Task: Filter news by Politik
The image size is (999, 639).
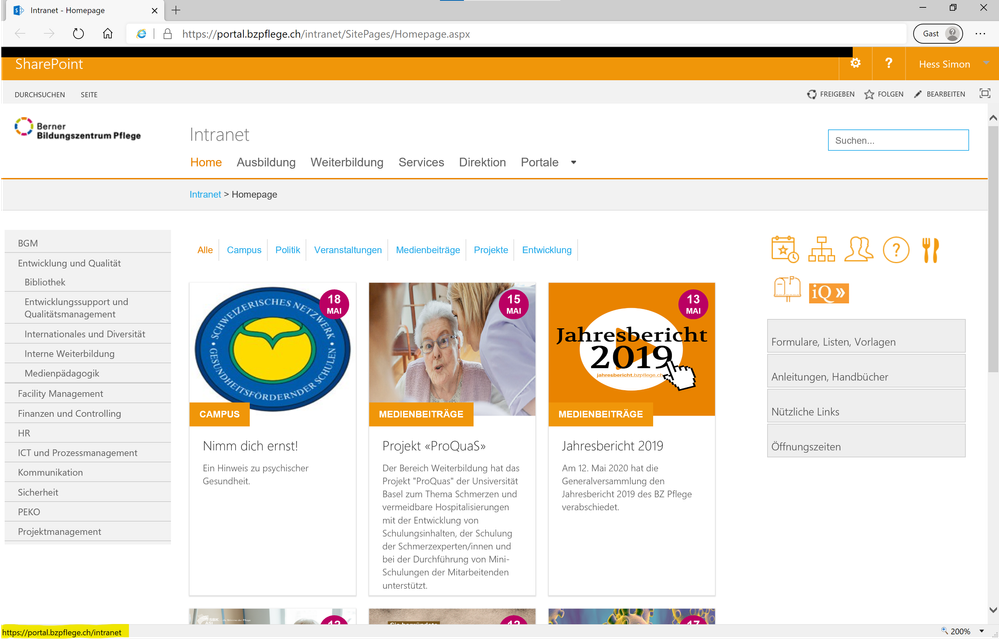Action: click(x=287, y=250)
